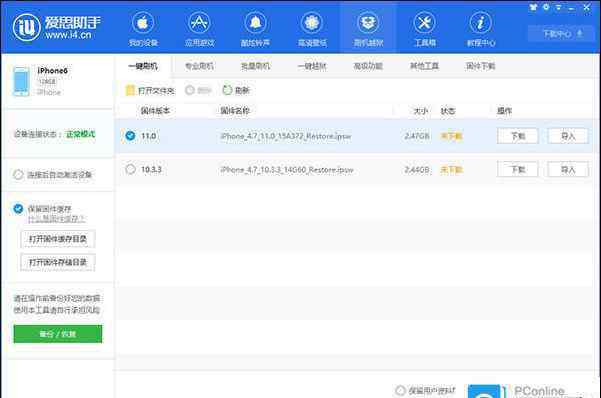Download the 11.0 firmware
Image resolution: width=601 pixels, height=398 pixels.
518,136
